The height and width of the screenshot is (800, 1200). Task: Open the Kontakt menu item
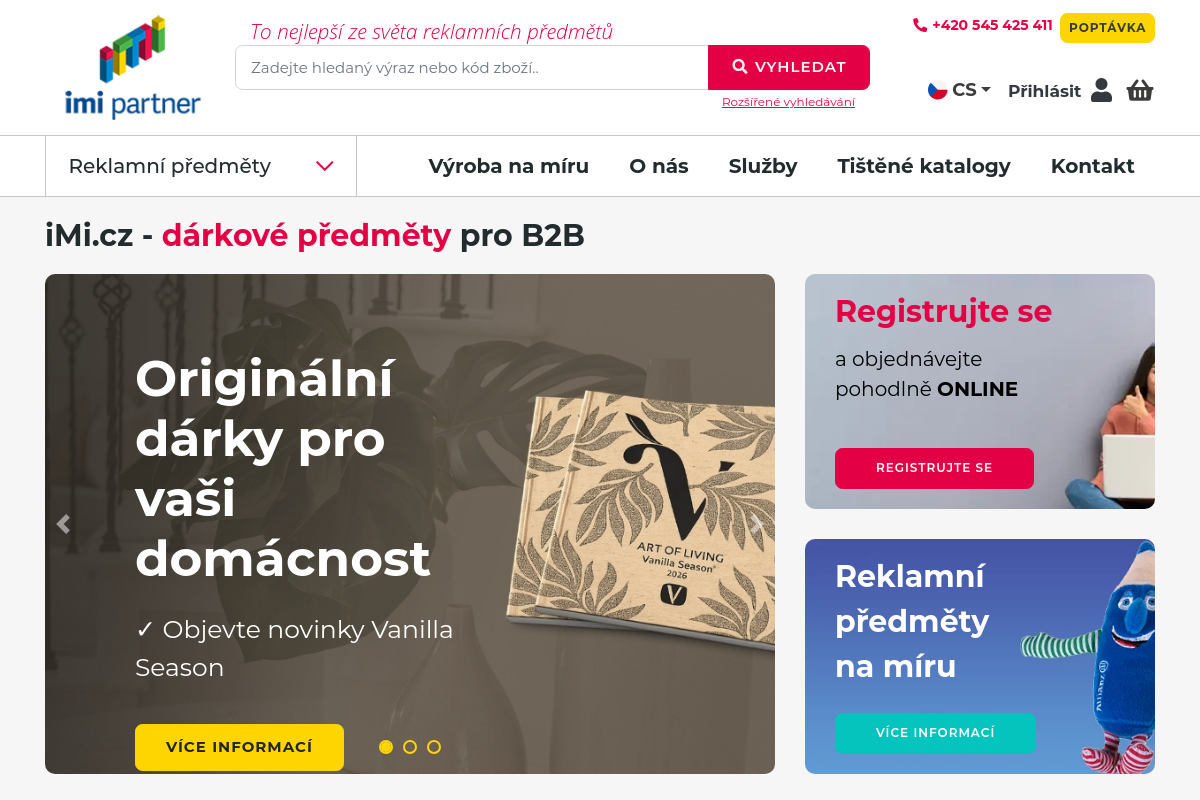point(1092,166)
